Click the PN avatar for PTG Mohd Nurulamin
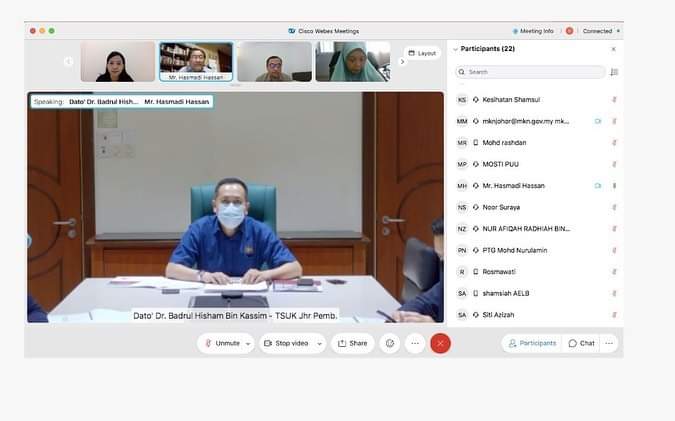This screenshot has width=675, height=421. 462,250
